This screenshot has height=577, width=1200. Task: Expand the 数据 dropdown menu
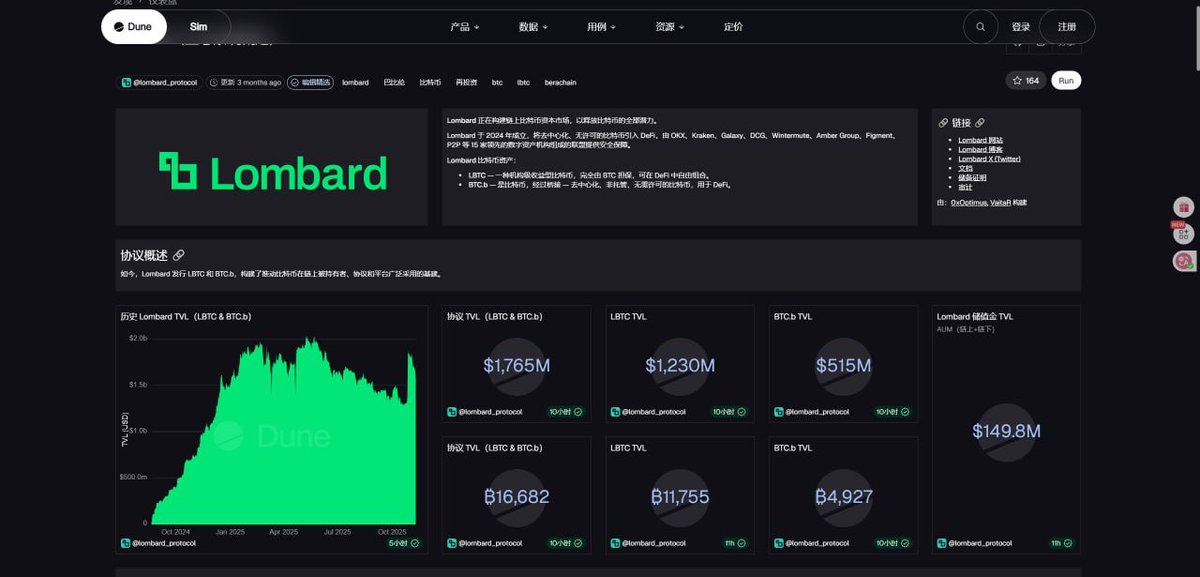click(x=533, y=27)
